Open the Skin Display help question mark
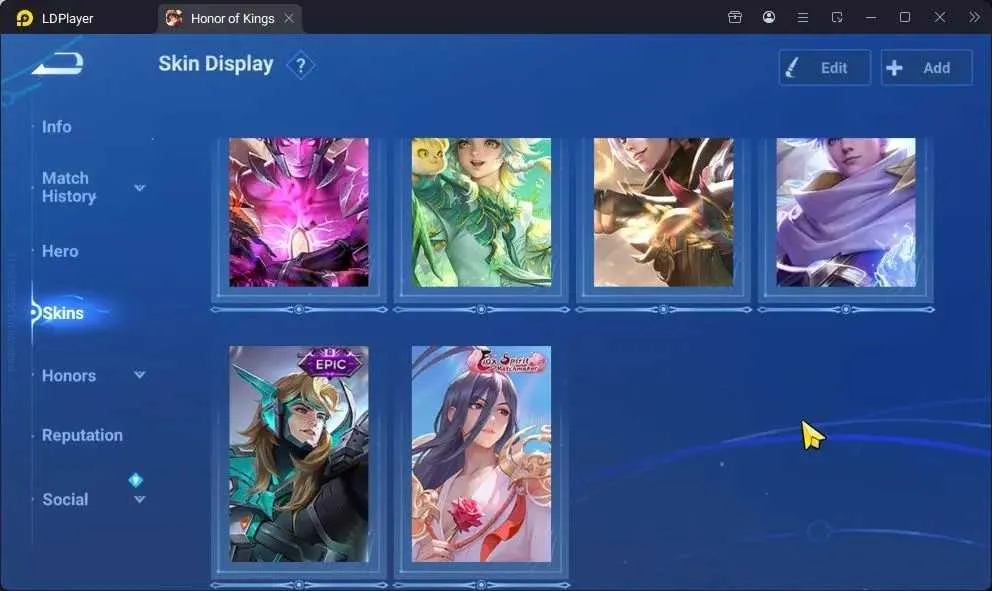 tap(301, 65)
